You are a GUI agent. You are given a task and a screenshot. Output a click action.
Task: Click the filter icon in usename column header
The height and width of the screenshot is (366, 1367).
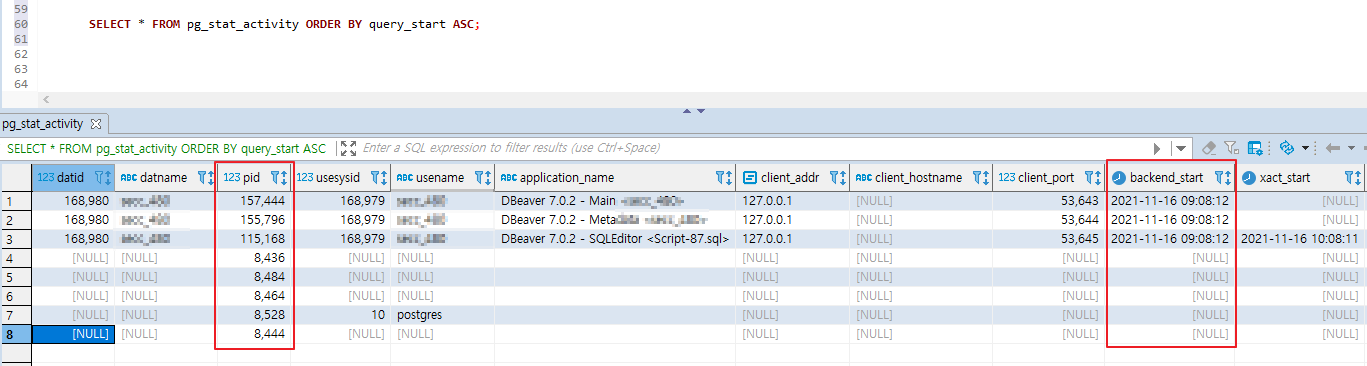[480, 177]
